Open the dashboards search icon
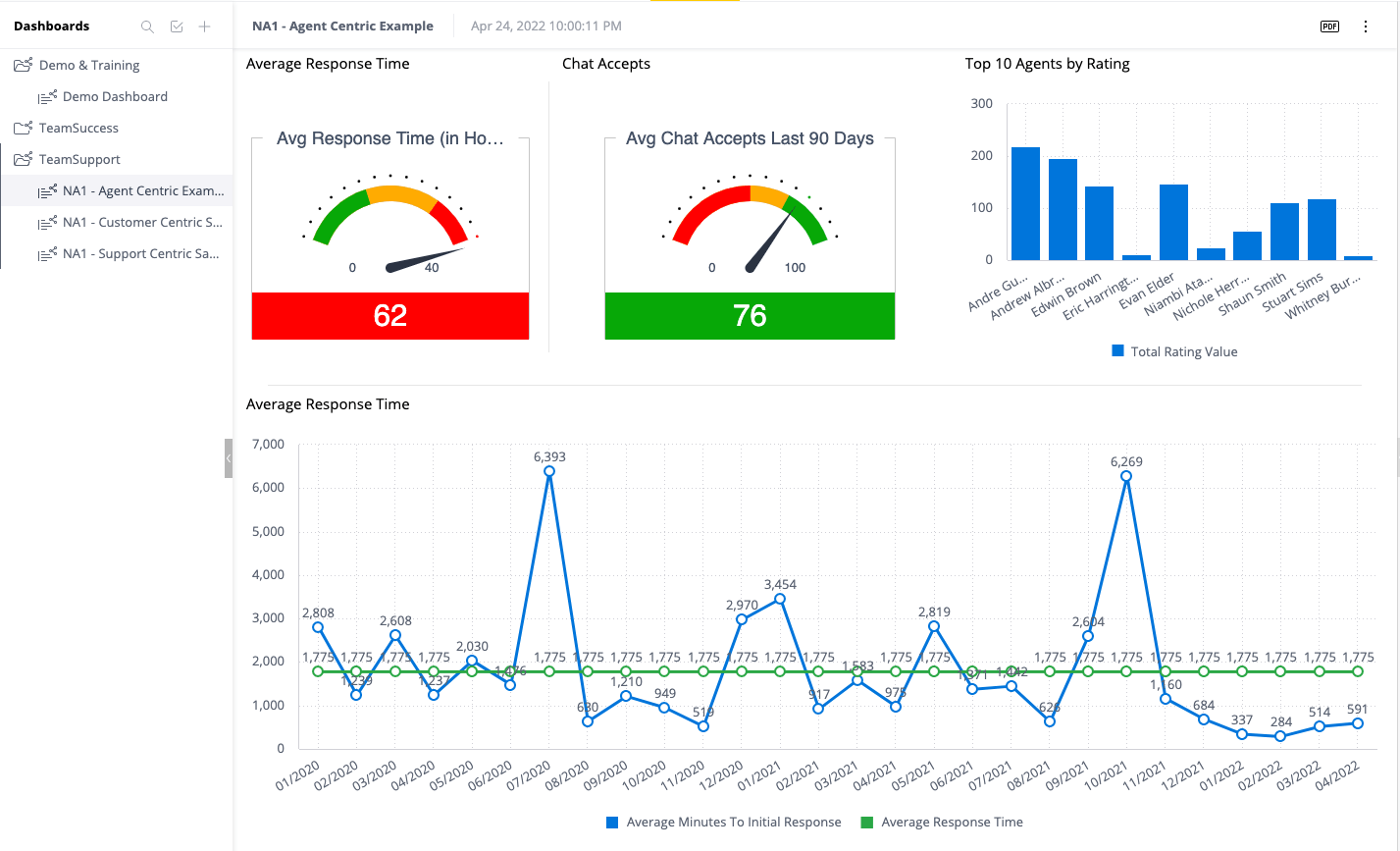The height and width of the screenshot is (851, 1400). pos(147,27)
